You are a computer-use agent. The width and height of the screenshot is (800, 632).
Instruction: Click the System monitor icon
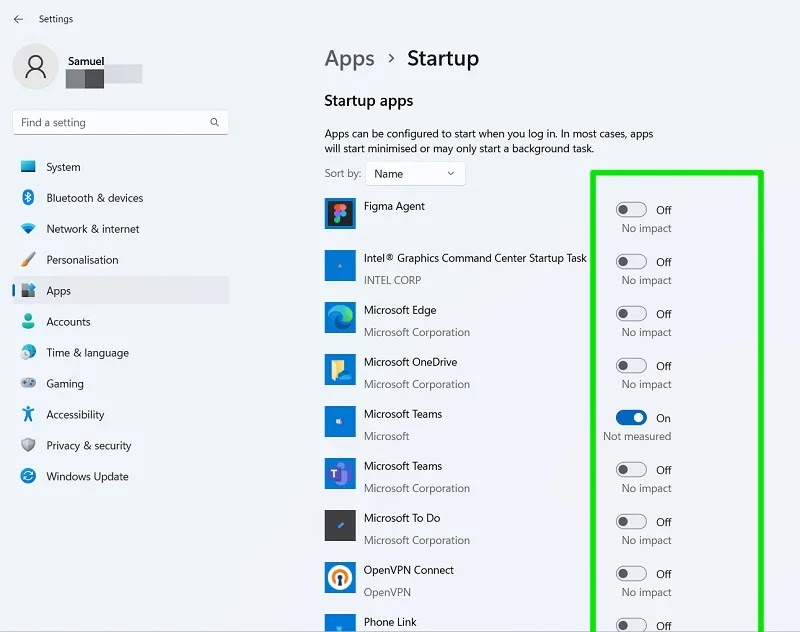(28, 167)
